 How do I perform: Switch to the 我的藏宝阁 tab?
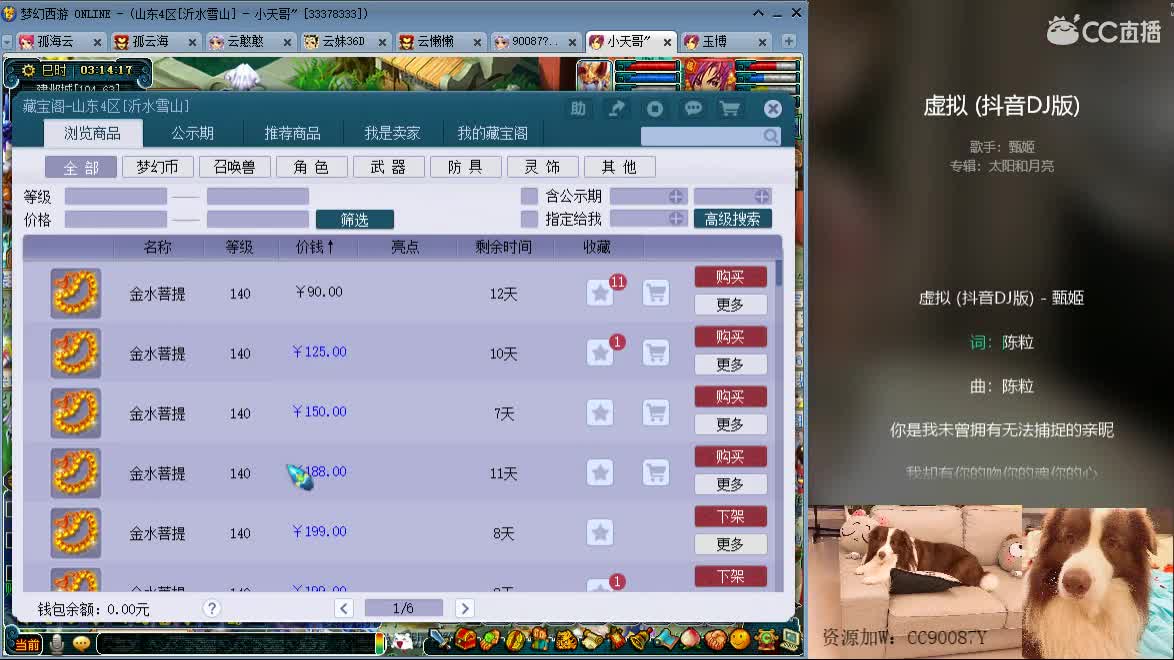tap(493, 133)
